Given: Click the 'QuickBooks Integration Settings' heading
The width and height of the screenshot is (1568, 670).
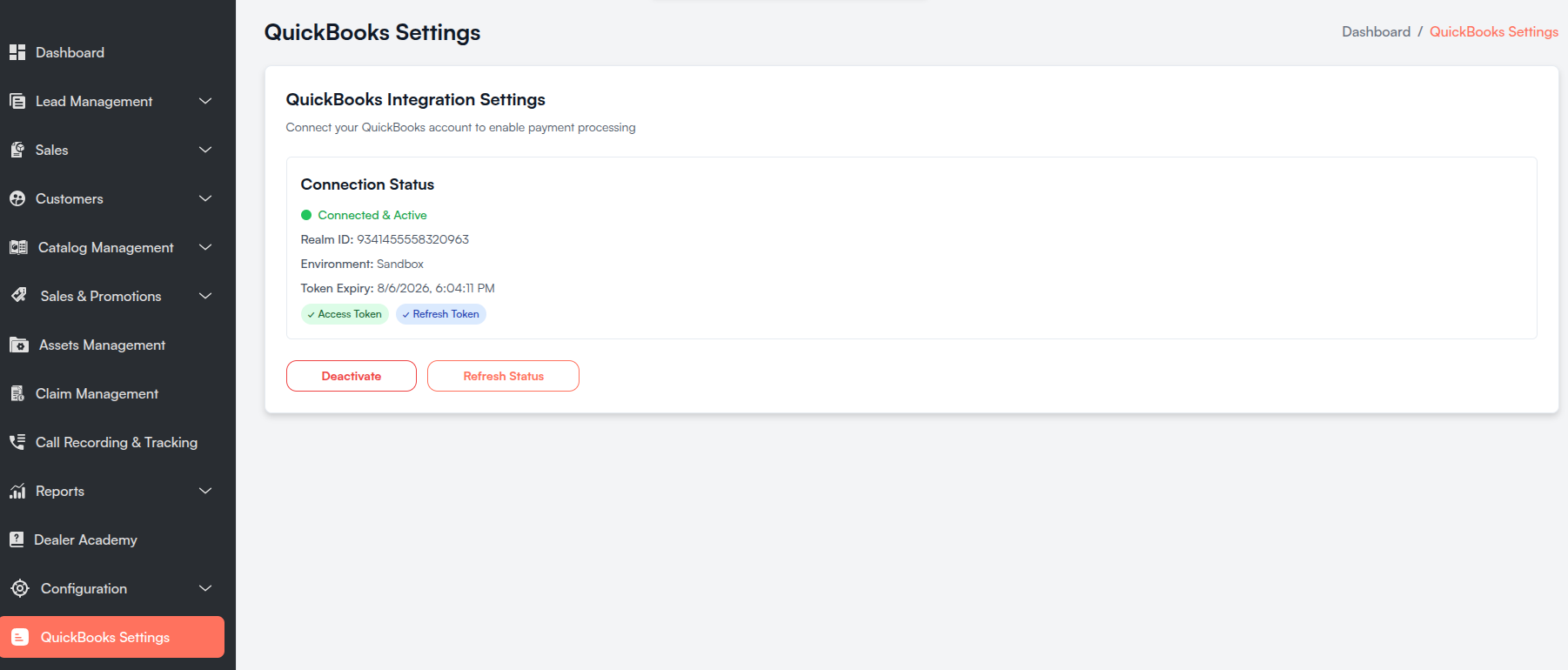Looking at the screenshot, I should click(x=416, y=99).
